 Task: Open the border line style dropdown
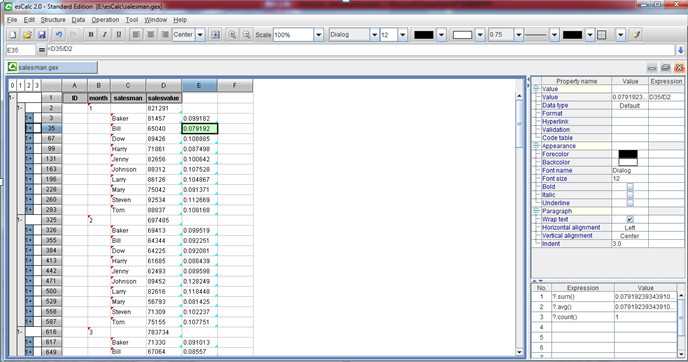[x=555, y=35]
